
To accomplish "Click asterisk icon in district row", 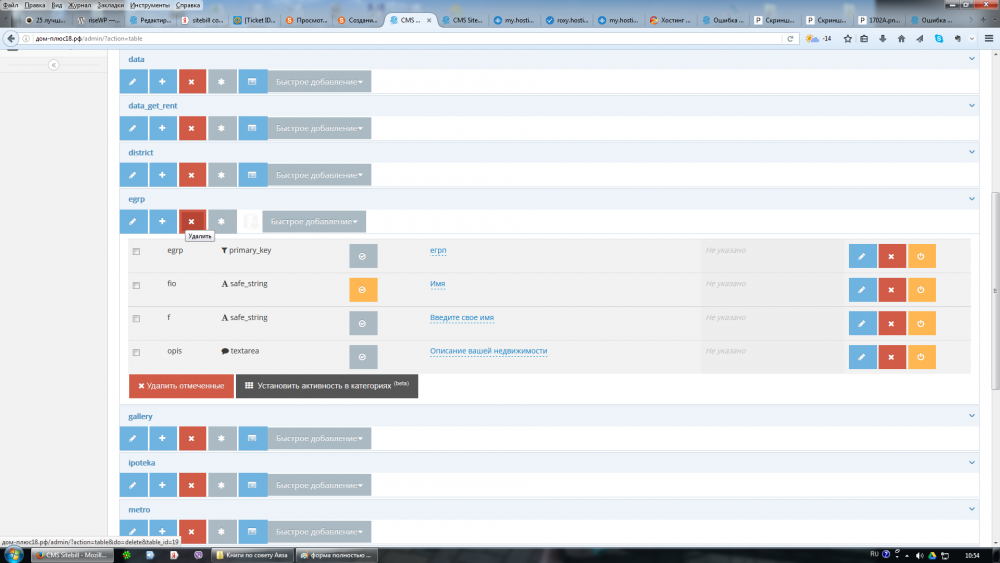I will click(x=222, y=175).
